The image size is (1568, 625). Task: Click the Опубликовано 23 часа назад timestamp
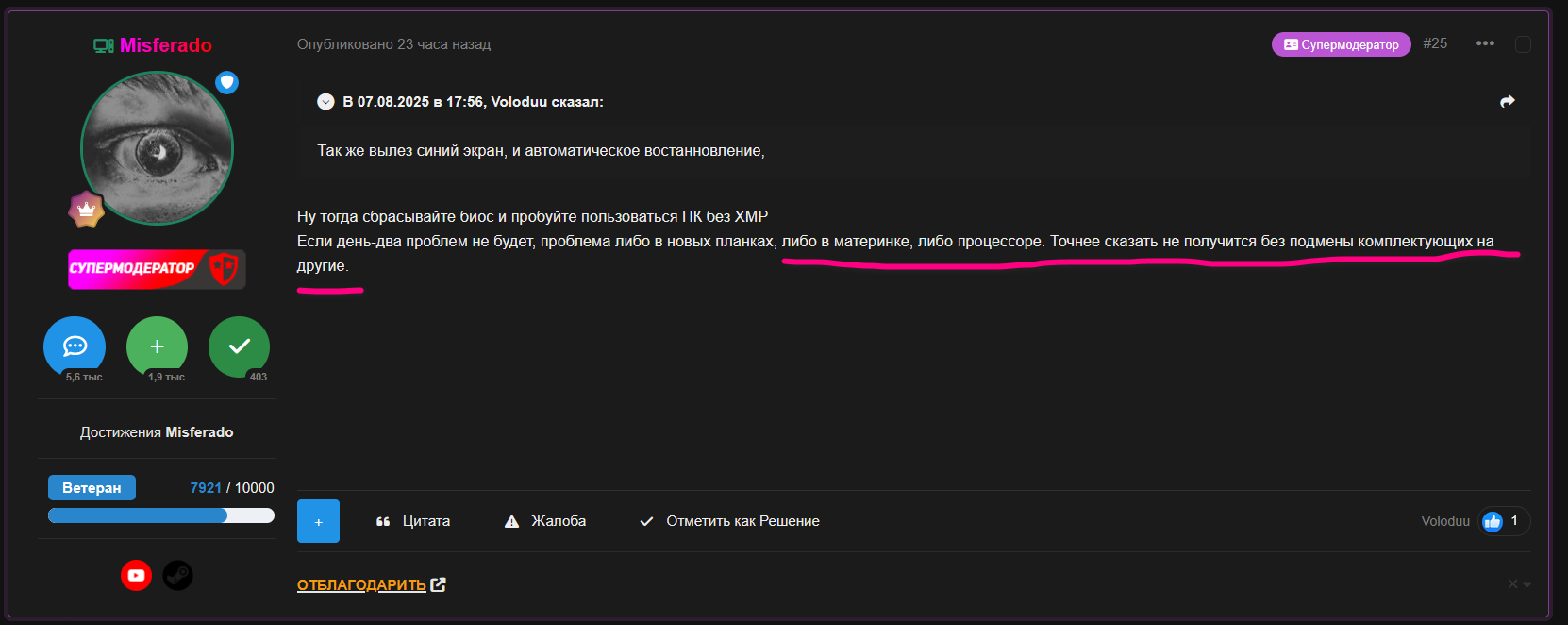point(393,44)
